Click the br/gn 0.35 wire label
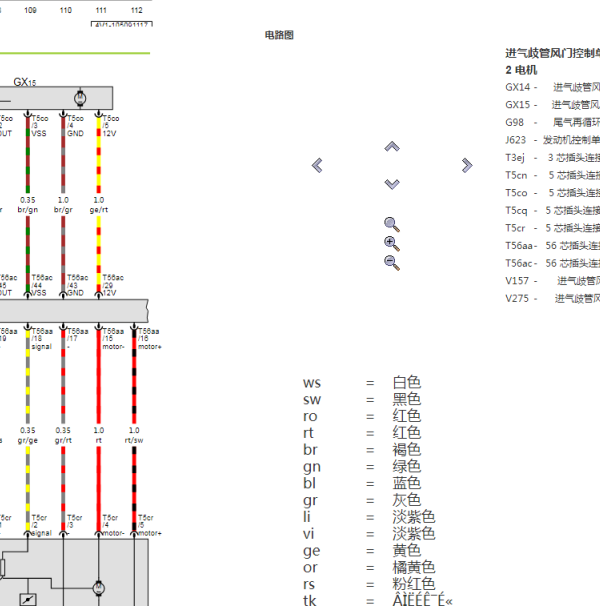The height and width of the screenshot is (606, 600). click(28, 205)
